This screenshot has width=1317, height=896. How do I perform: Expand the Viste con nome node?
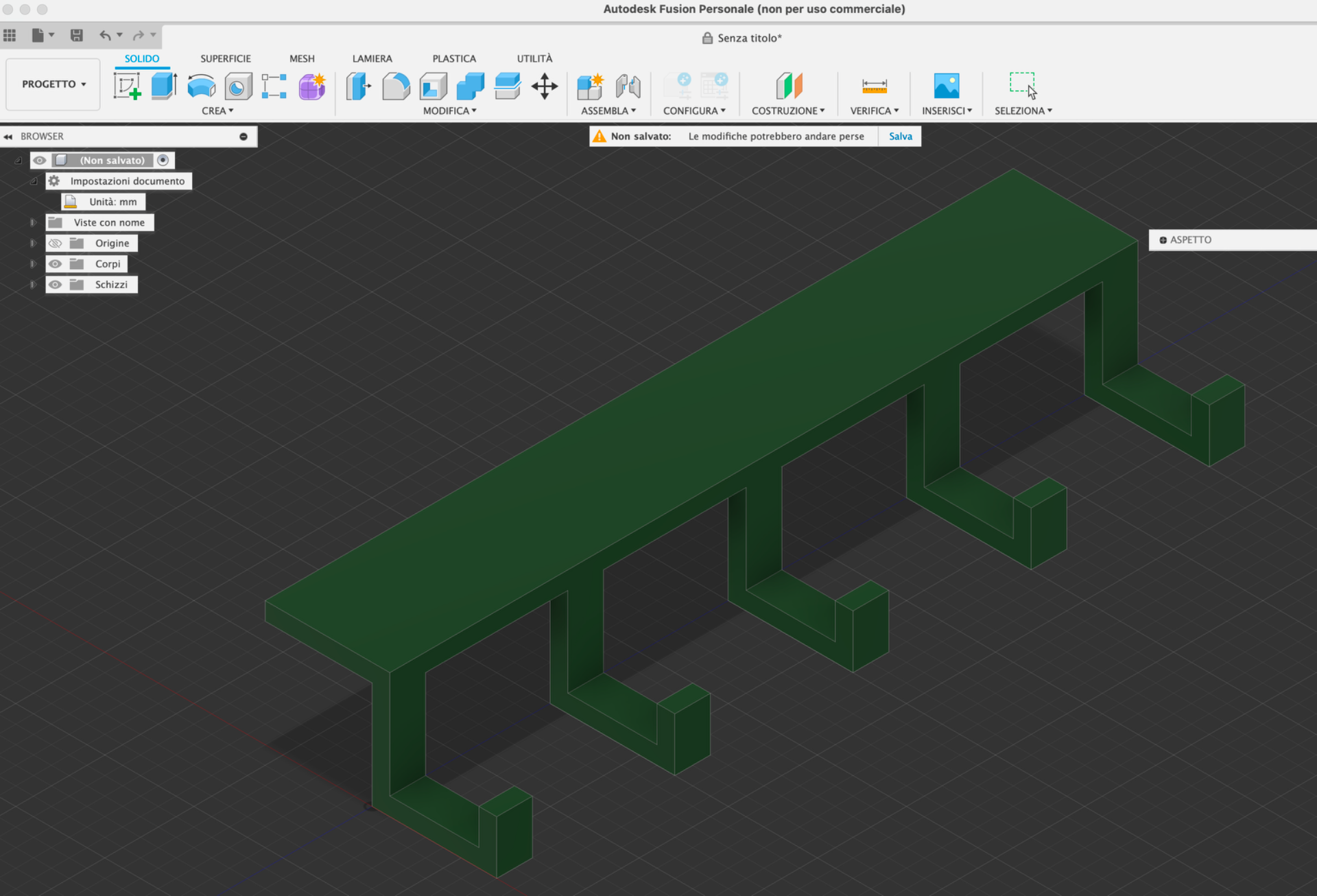point(32,223)
